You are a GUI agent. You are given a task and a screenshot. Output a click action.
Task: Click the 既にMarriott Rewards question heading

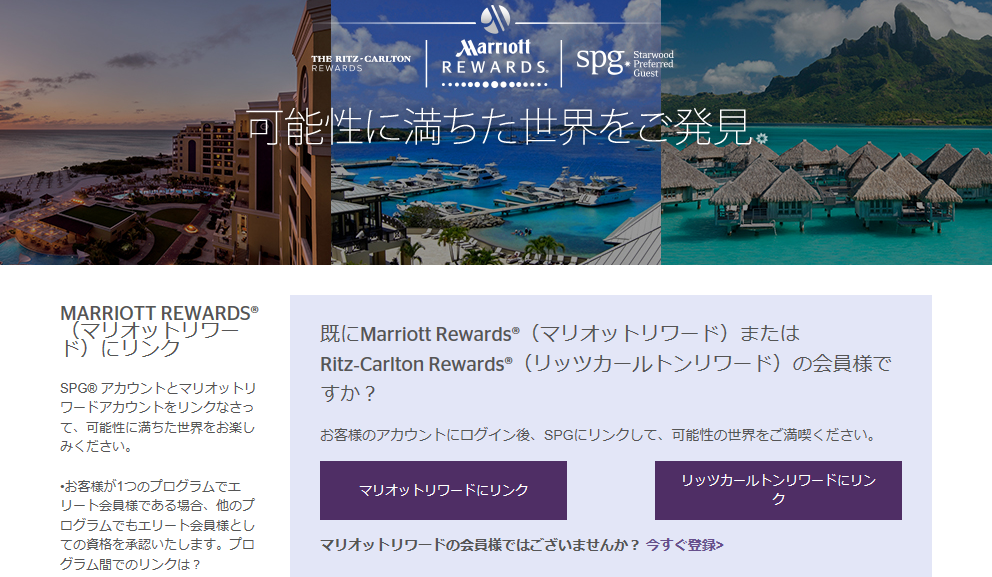605,363
